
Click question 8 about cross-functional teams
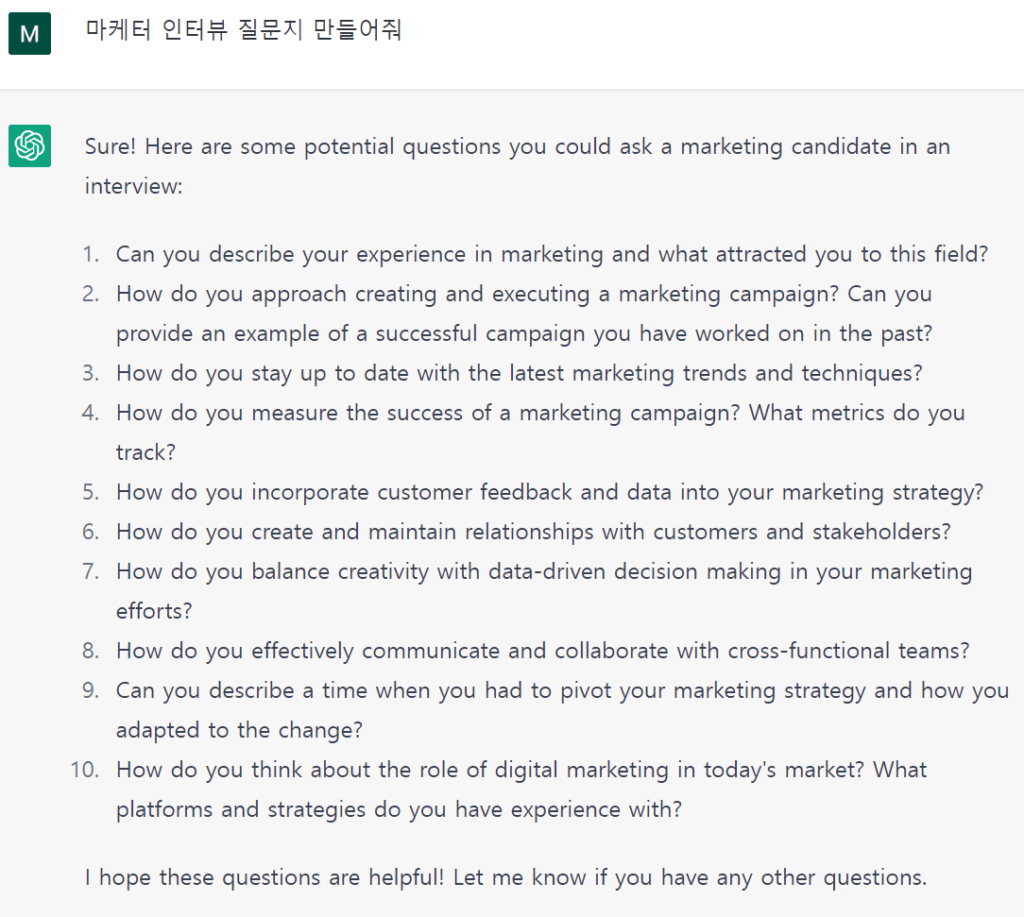(x=542, y=651)
